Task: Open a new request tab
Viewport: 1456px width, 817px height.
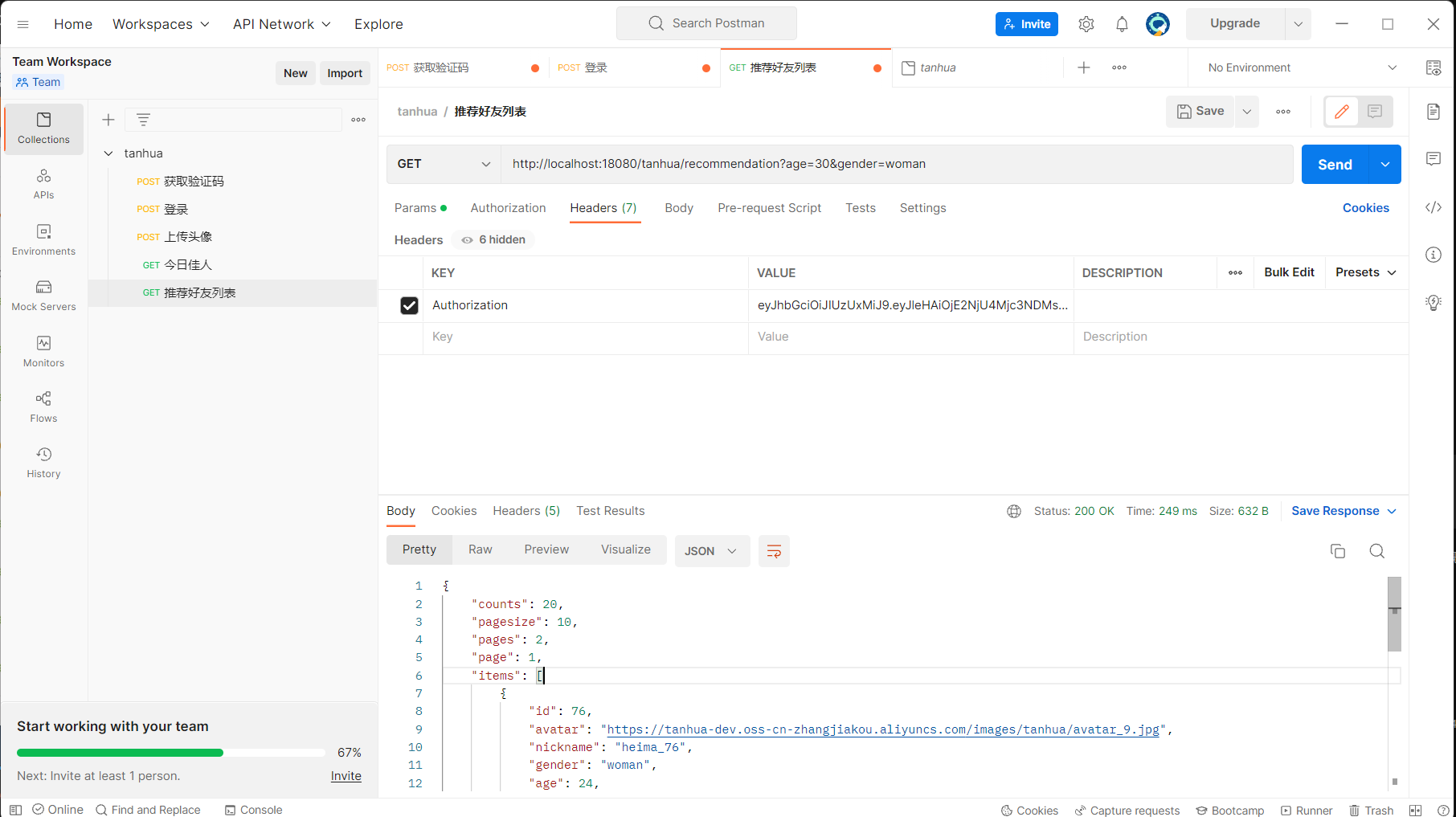Action: click(1084, 67)
